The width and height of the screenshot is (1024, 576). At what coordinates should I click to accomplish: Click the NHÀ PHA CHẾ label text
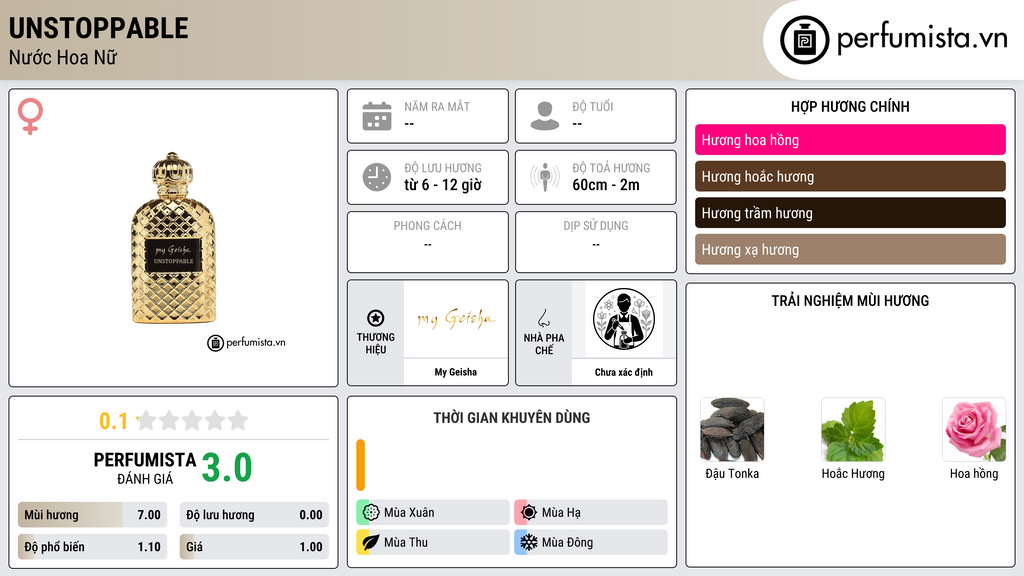pos(543,344)
